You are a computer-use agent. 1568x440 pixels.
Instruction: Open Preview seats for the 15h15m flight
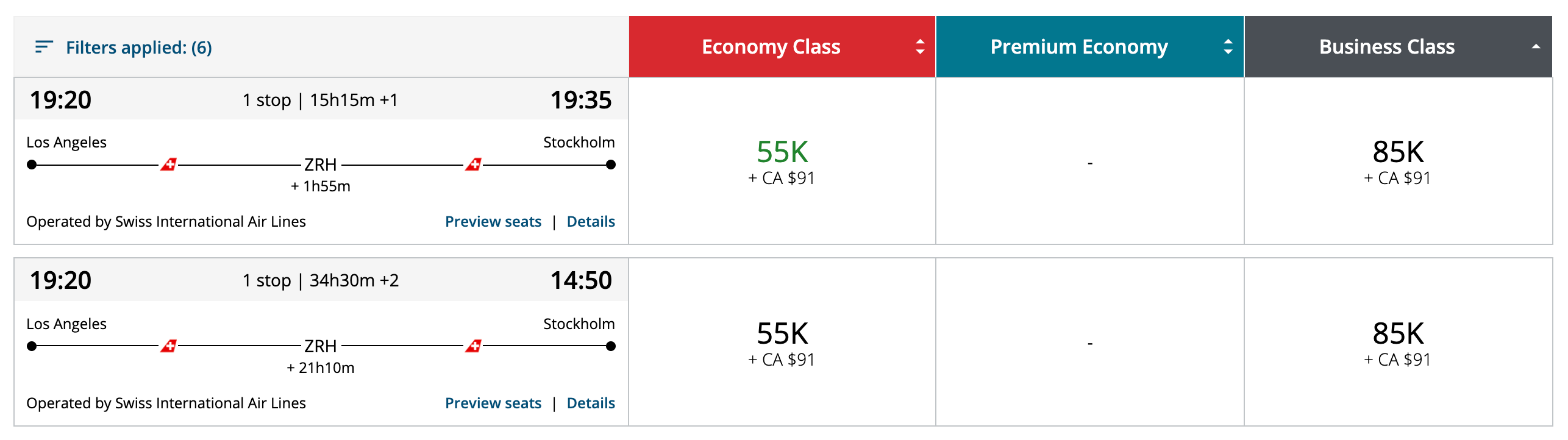coord(494,221)
